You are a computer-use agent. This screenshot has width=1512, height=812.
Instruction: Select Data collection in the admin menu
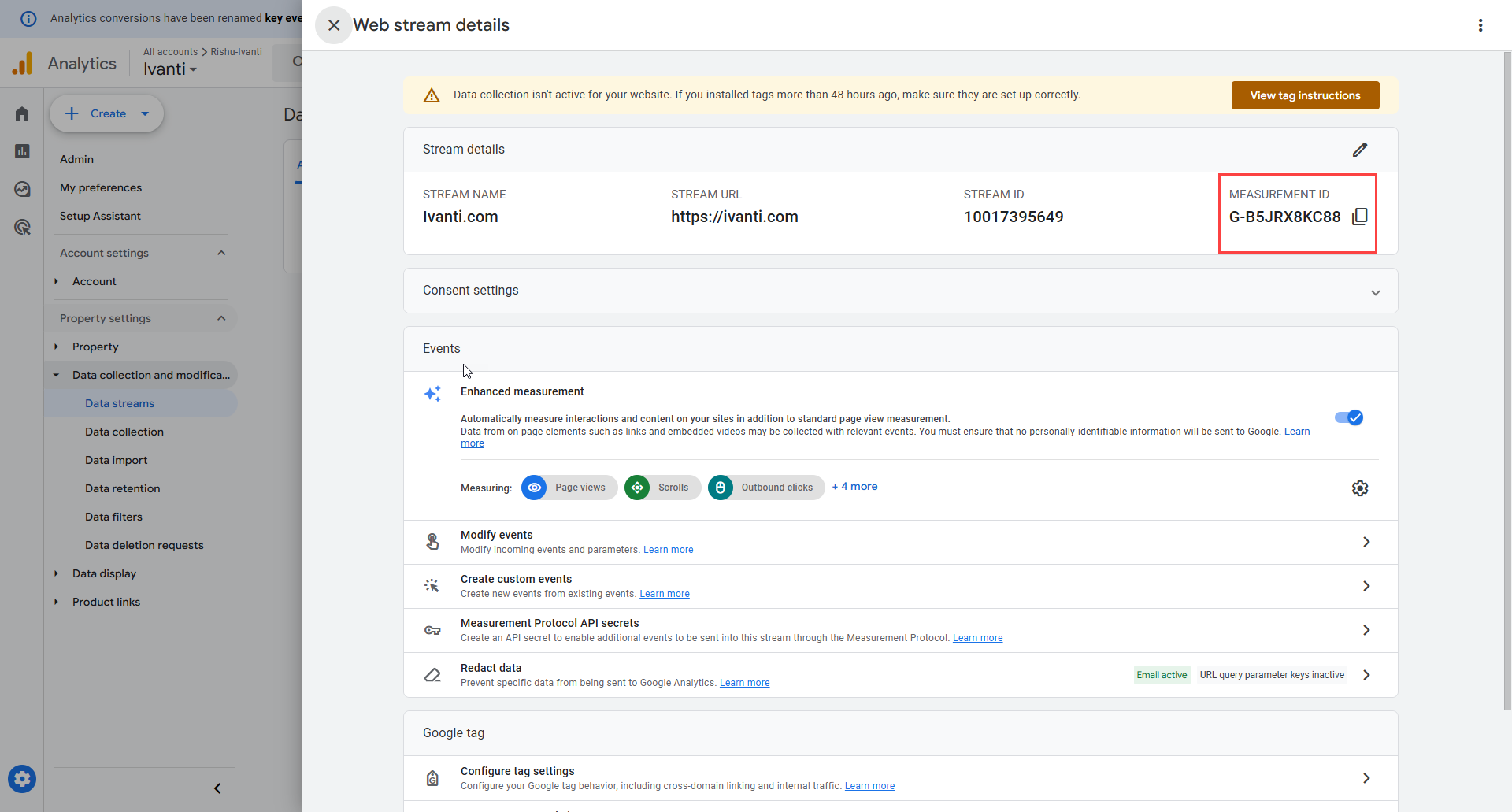point(124,432)
